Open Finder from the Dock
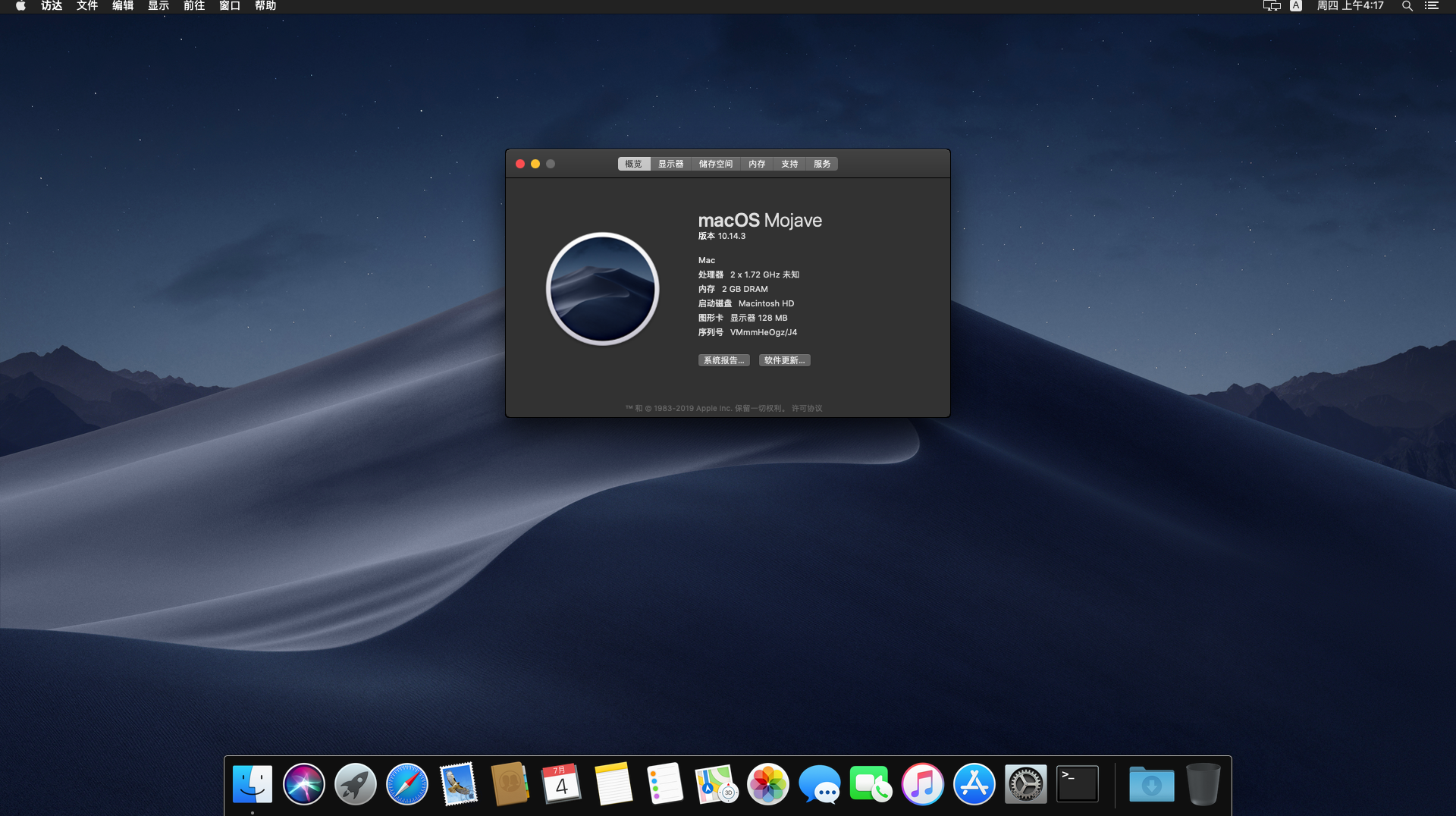The height and width of the screenshot is (816, 1456). [253, 784]
